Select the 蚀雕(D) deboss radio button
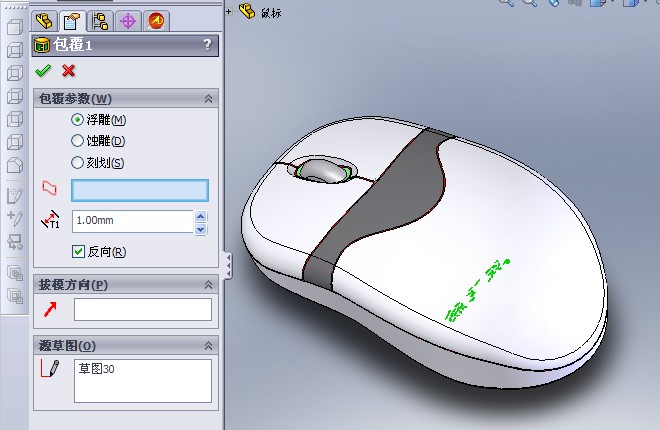The image size is (660, 430). (77, 141)
